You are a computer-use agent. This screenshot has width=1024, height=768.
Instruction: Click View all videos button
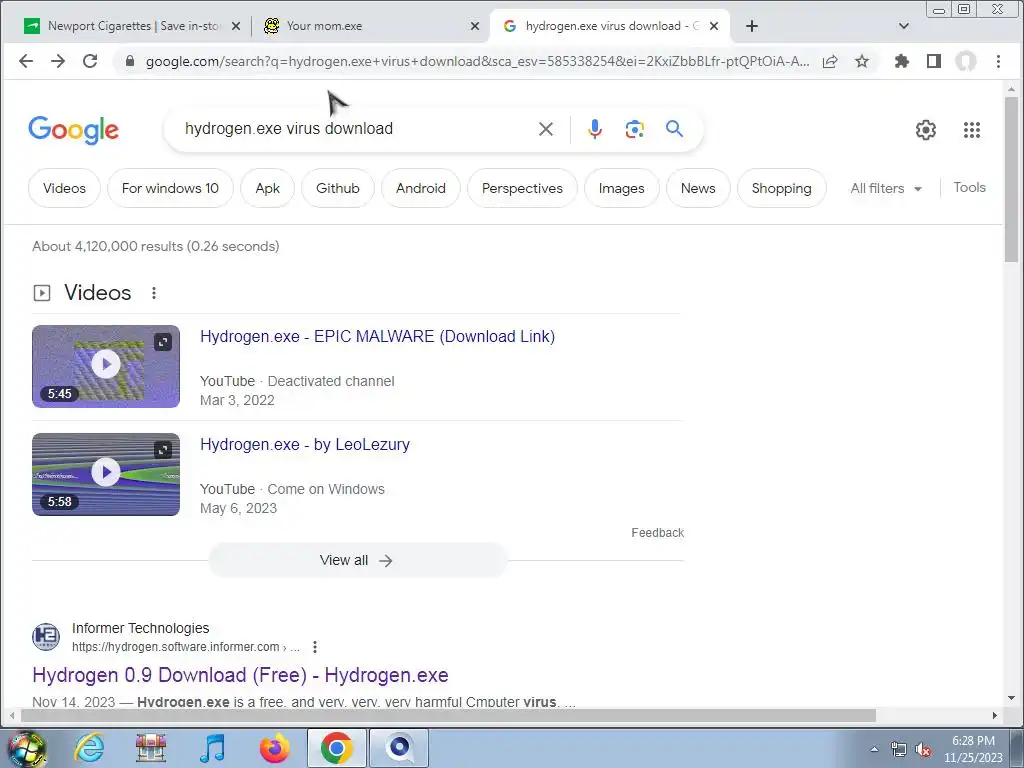coord(357,560)
